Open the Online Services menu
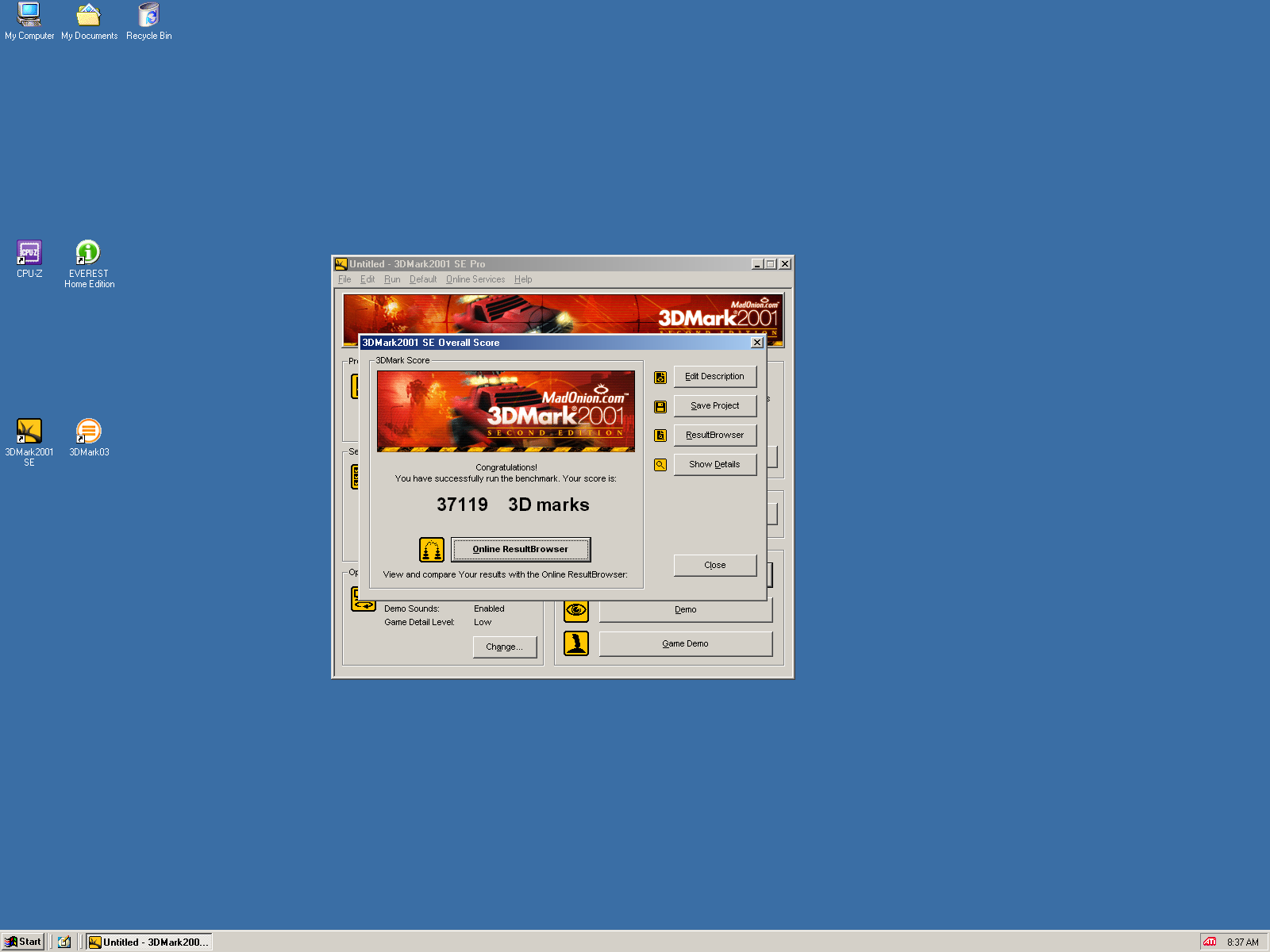1270x952 pixels. (x=475, y=279)
